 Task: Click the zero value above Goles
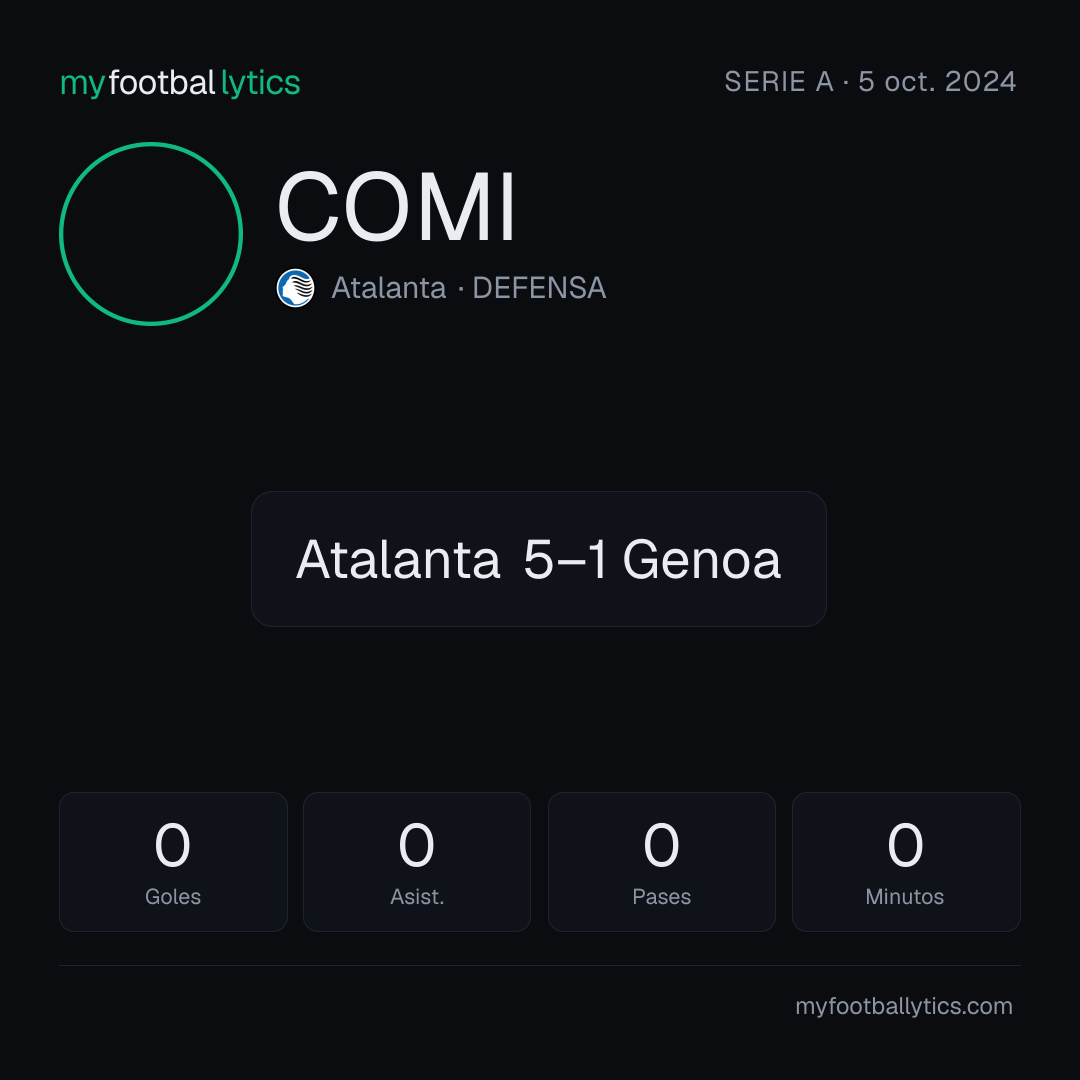pos(172,844)
